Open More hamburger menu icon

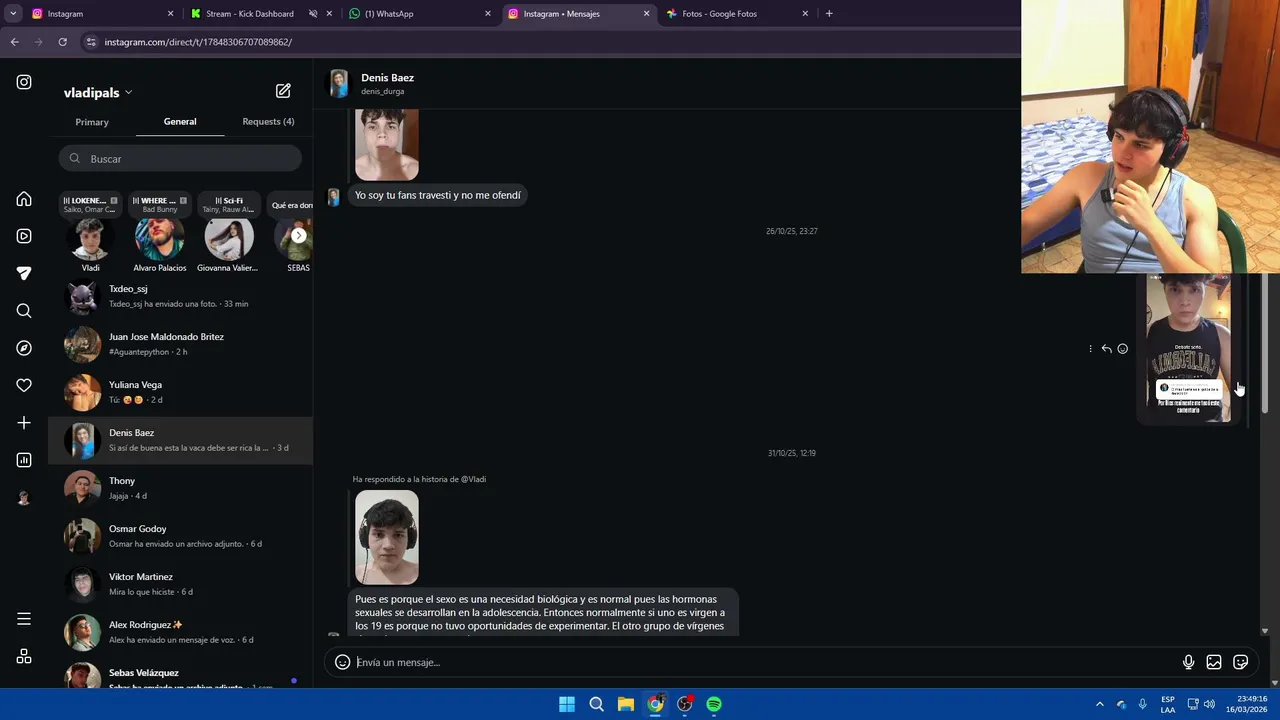point(24,619)
